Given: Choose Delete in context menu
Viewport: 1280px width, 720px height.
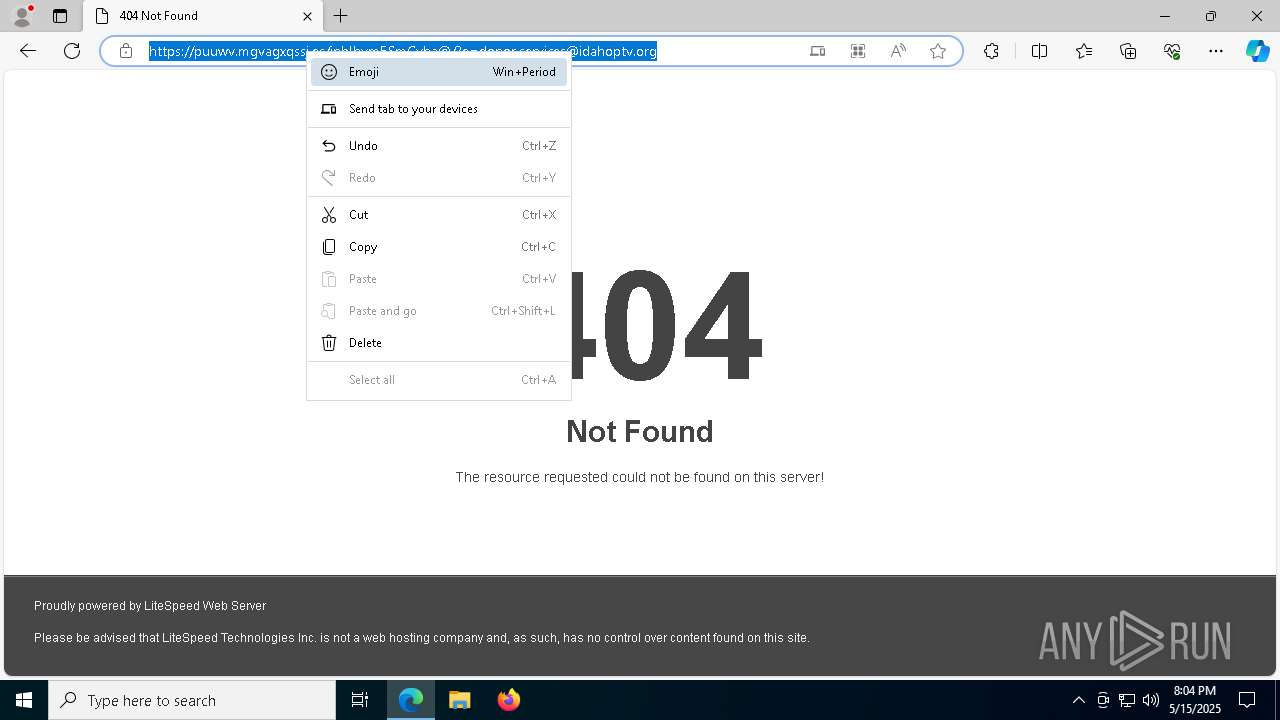Looking at the screenshot, I should tap(439, 343).
